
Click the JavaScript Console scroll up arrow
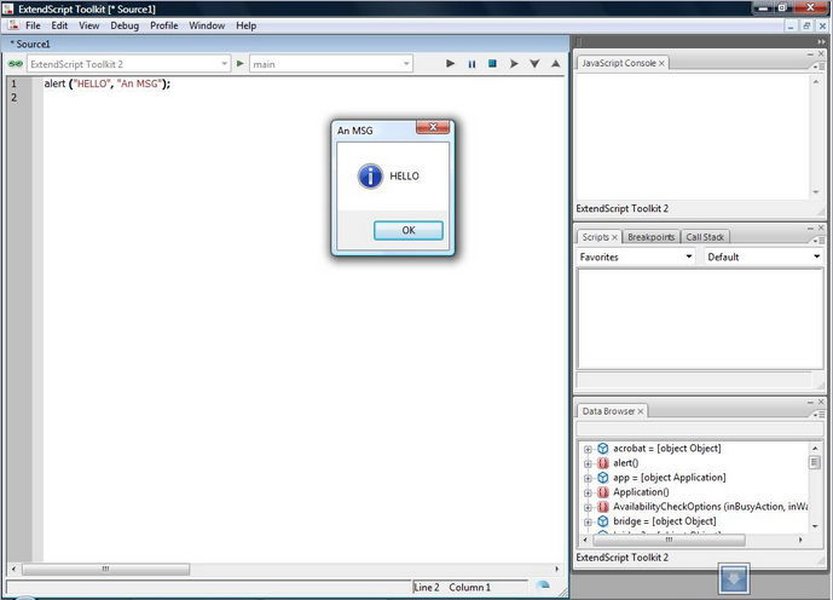pos(815,82)
